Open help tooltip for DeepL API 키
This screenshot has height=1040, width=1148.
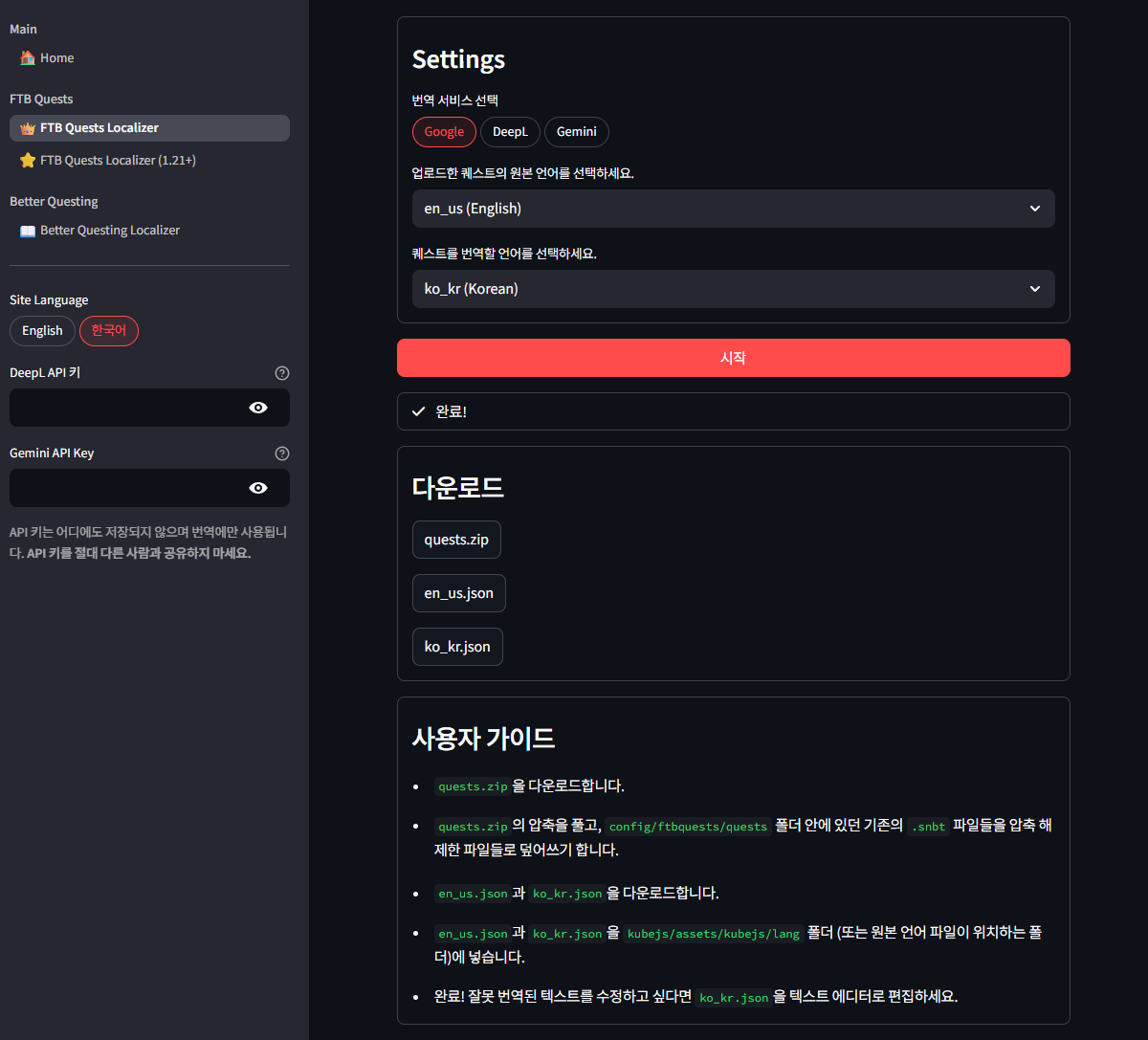pos(281,373)
